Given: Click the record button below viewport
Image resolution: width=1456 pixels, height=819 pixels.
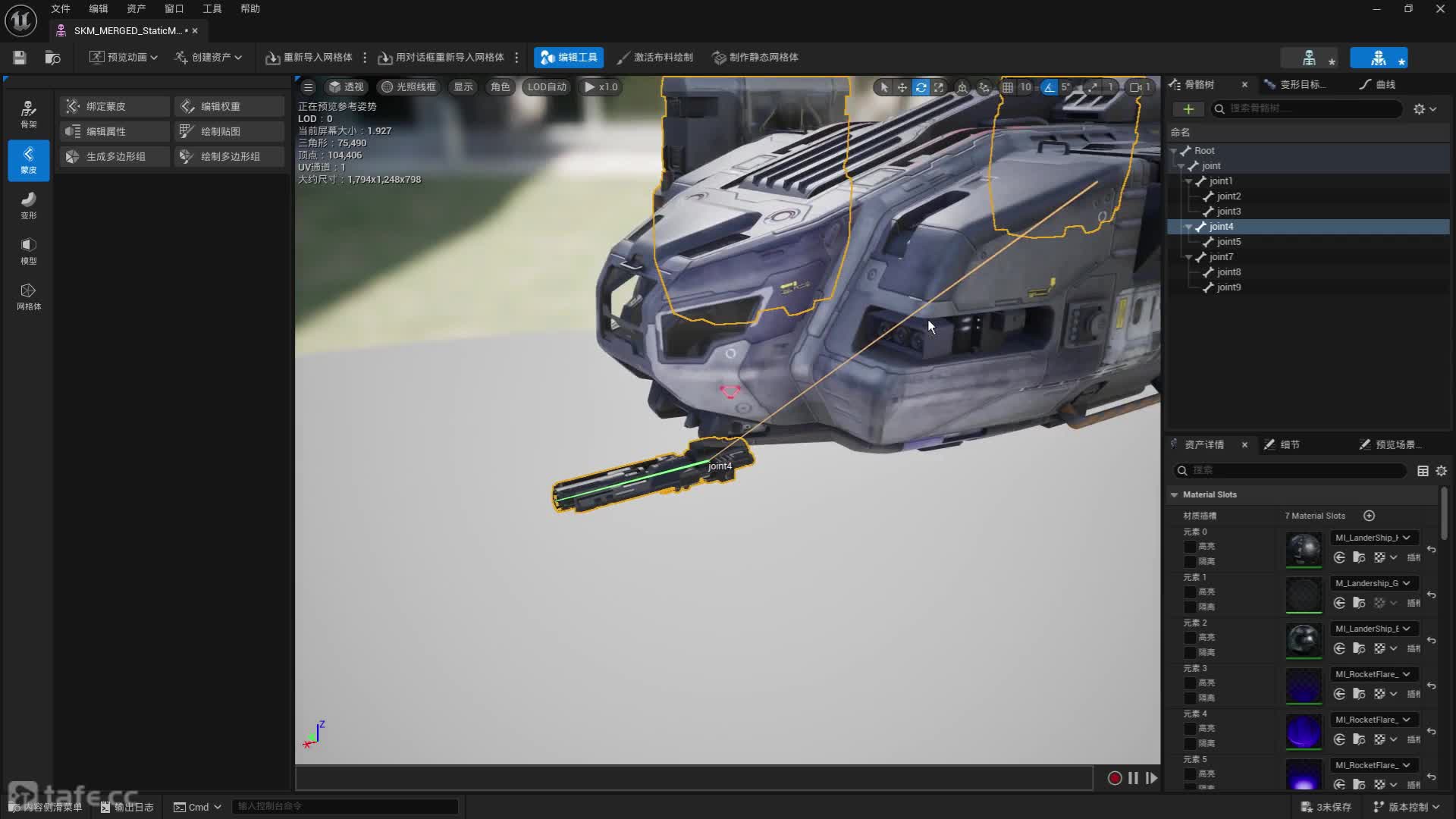Looking at the screenshot, I should (1114, 778).
